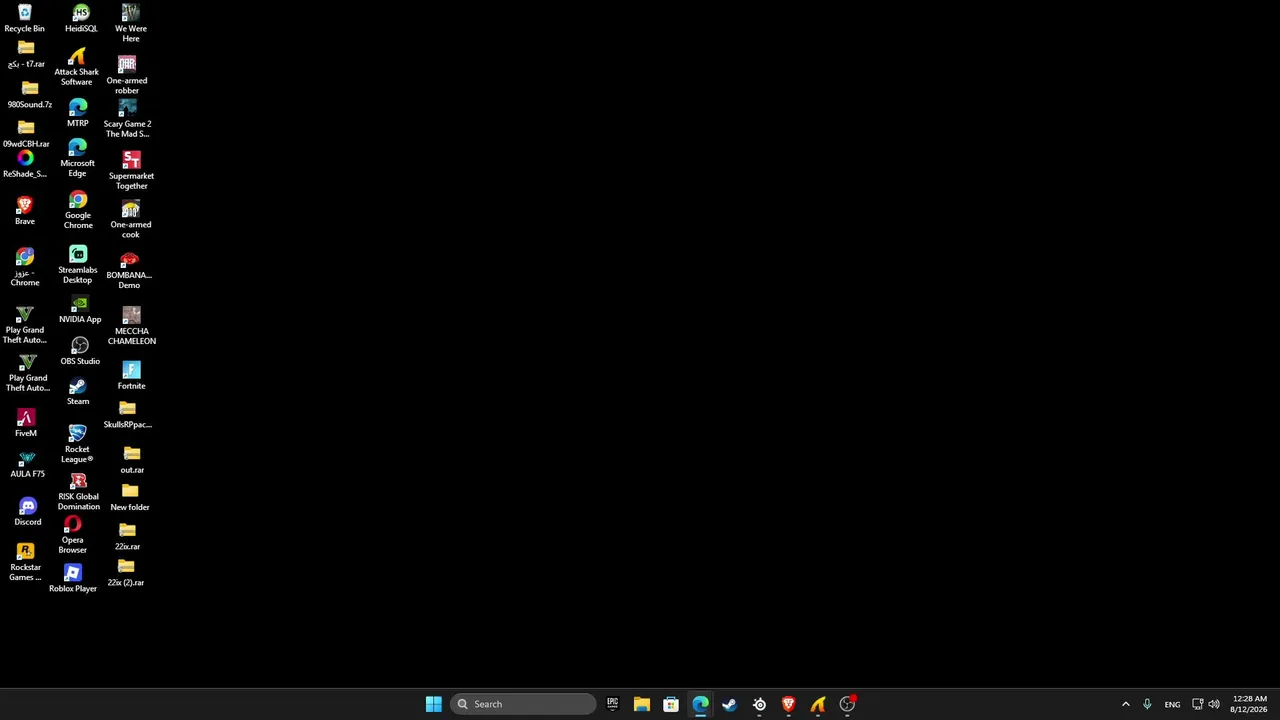
Task: Click the microphone icon in system tray
Action: (1147, 704)
